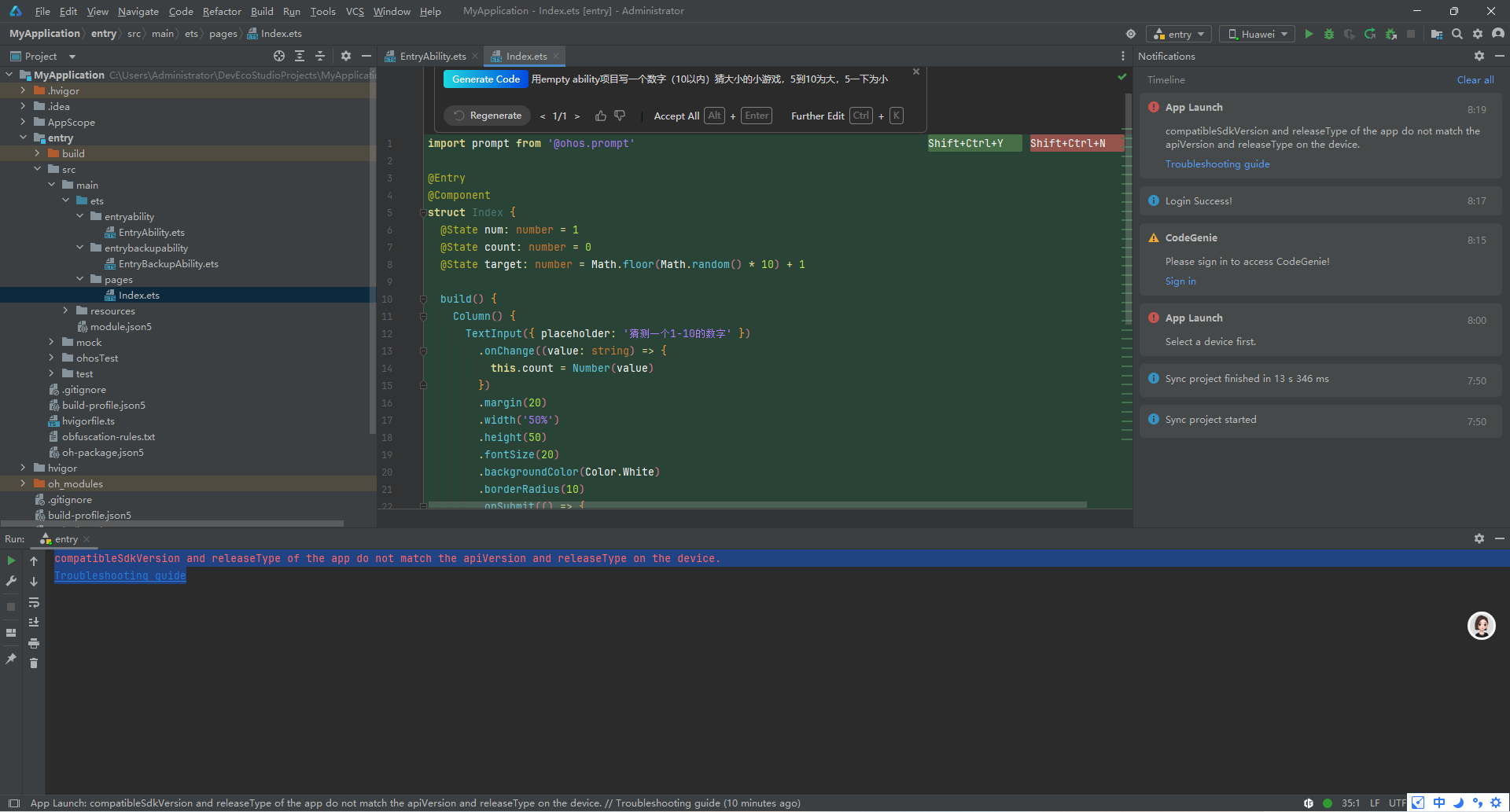This screenshot has width=1510, height=812.
Task: Click the Generate Code button
Action: pos(485,79)
